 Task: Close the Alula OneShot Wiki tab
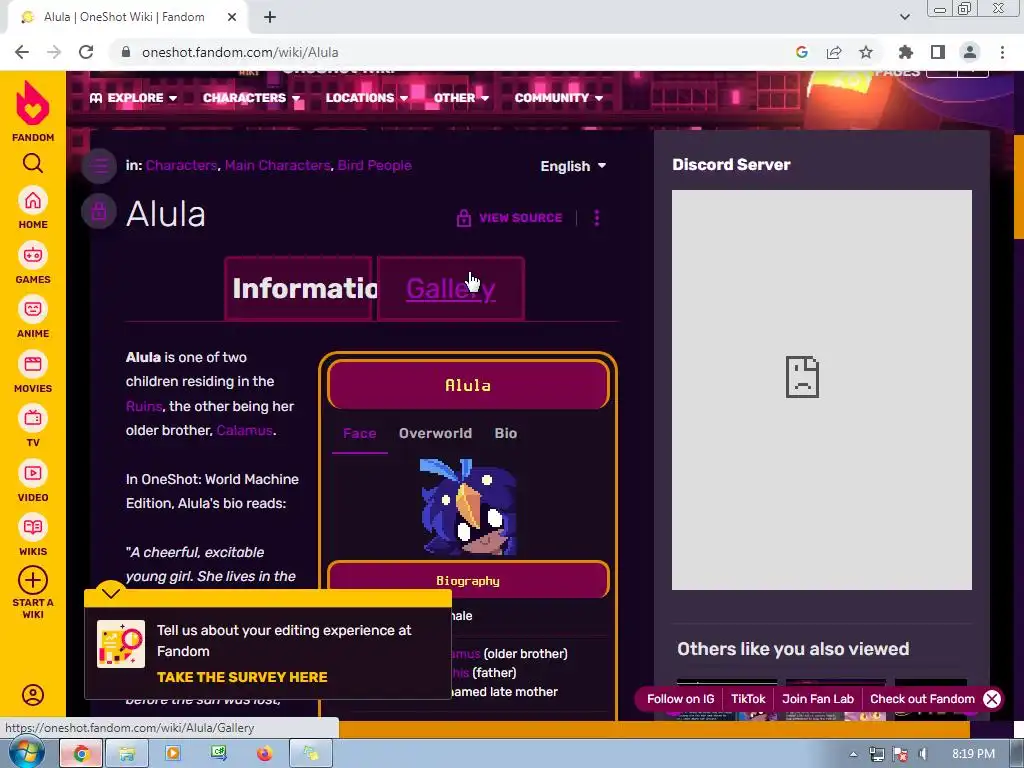232,18
